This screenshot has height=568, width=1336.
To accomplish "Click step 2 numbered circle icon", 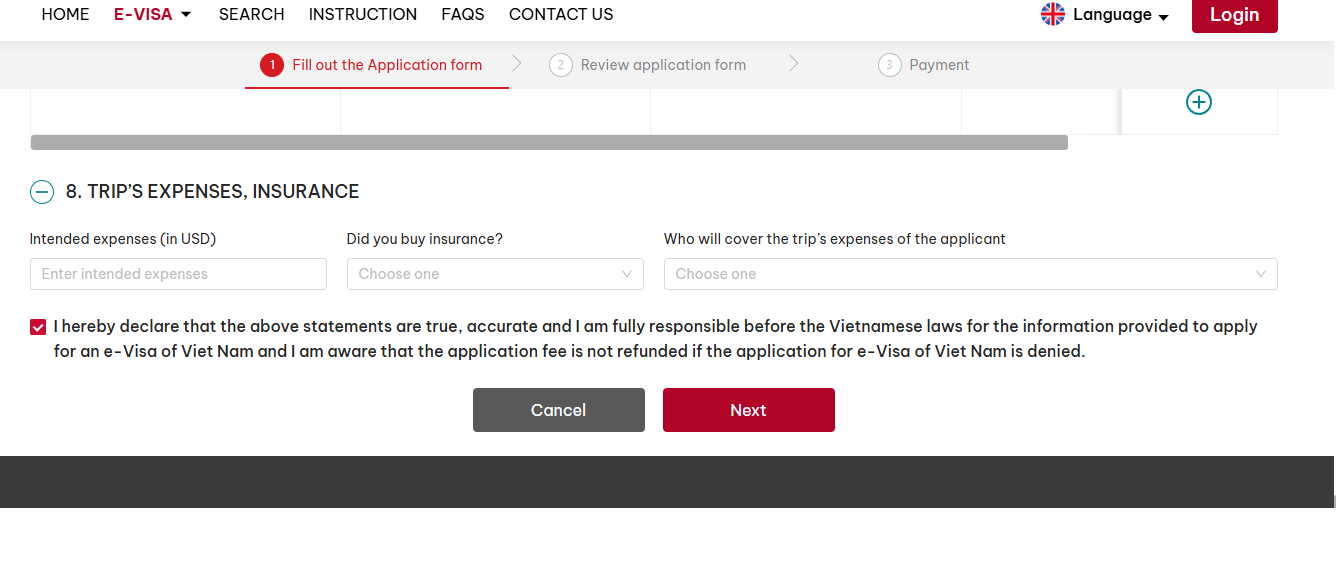I will [x=561, y=65].
